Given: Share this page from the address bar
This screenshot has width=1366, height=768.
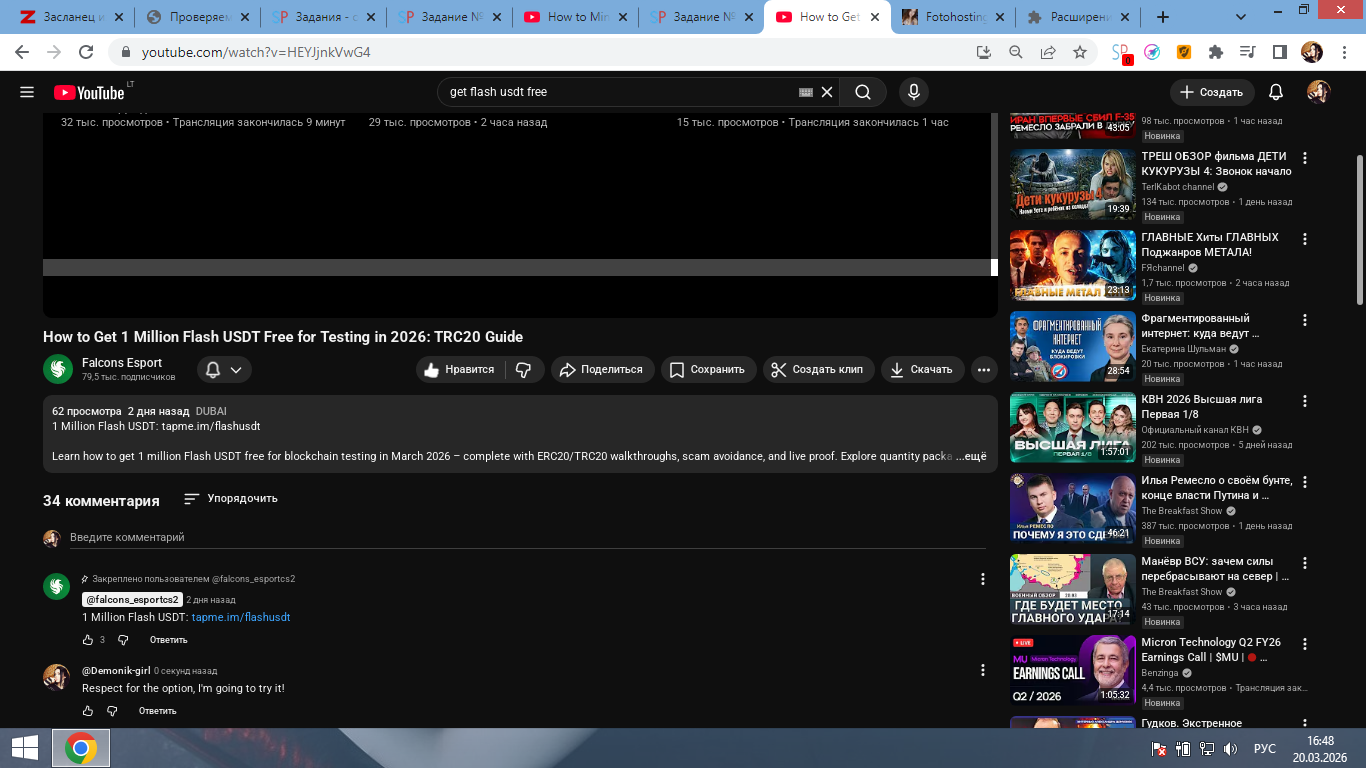Looking at the screenshot, I should coord(1048,52).
